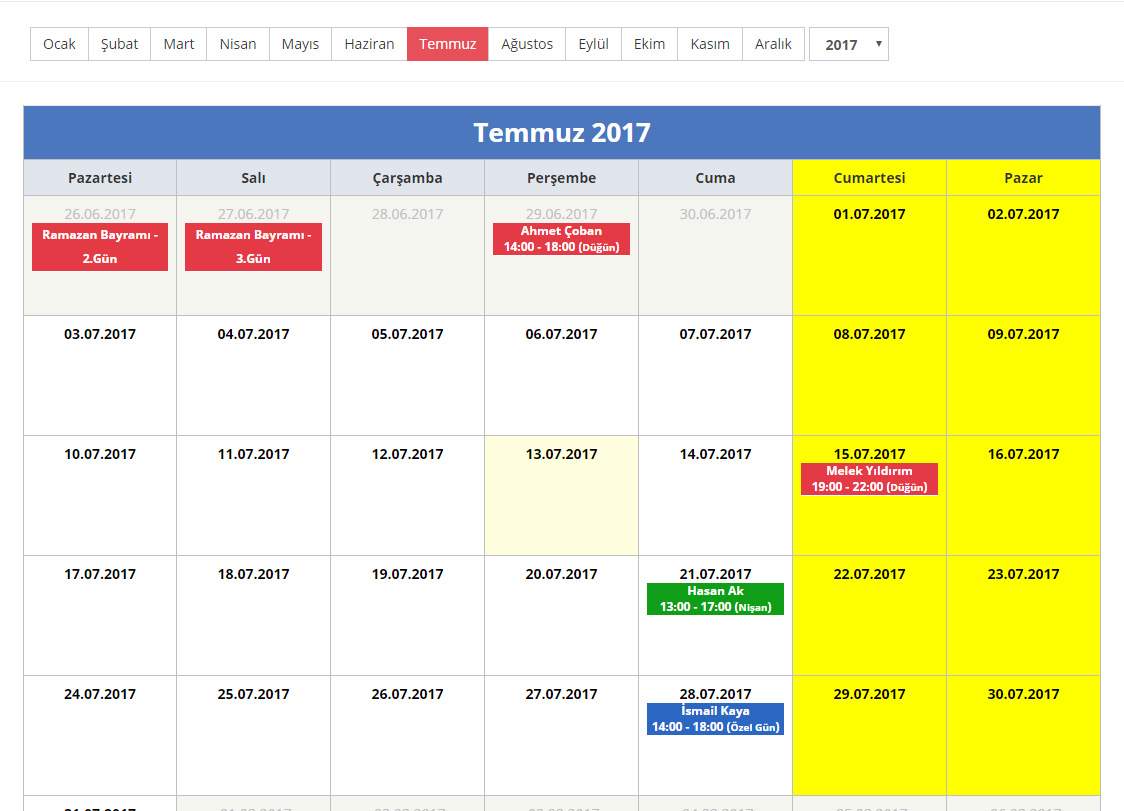Select the day 24.07.2017
Screen dimensions: 1124x811
(100, 735)
